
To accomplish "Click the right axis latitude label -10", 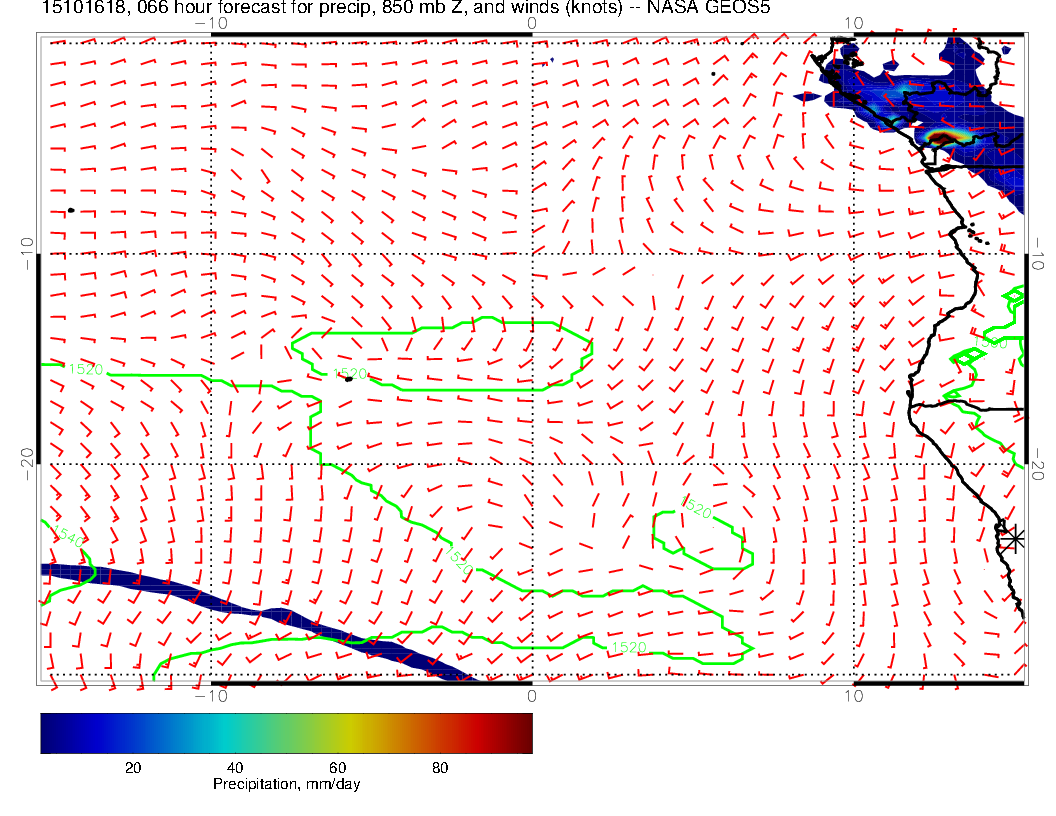I will click(1039, 247).
